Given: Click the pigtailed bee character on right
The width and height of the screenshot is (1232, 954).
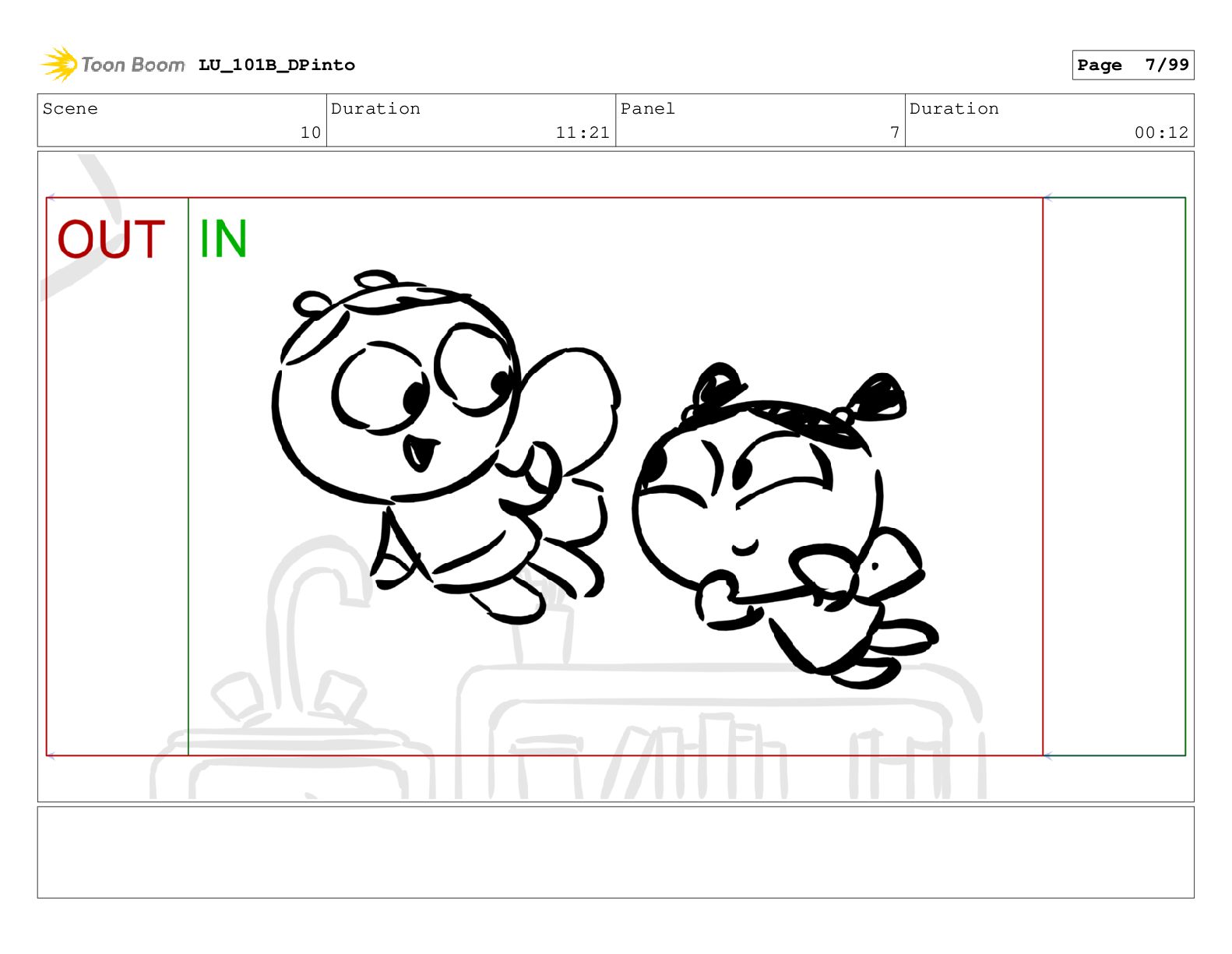Looking at the screenshot, I should (787, 526).
